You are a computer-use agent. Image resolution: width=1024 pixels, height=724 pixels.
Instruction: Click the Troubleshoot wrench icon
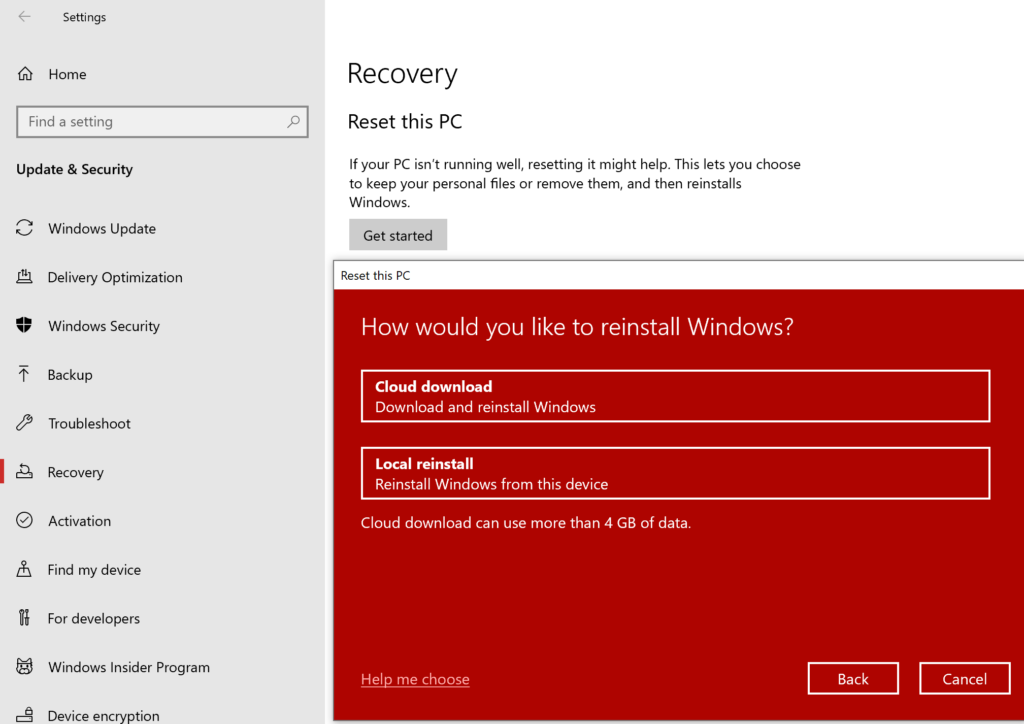tap(24, 422)
